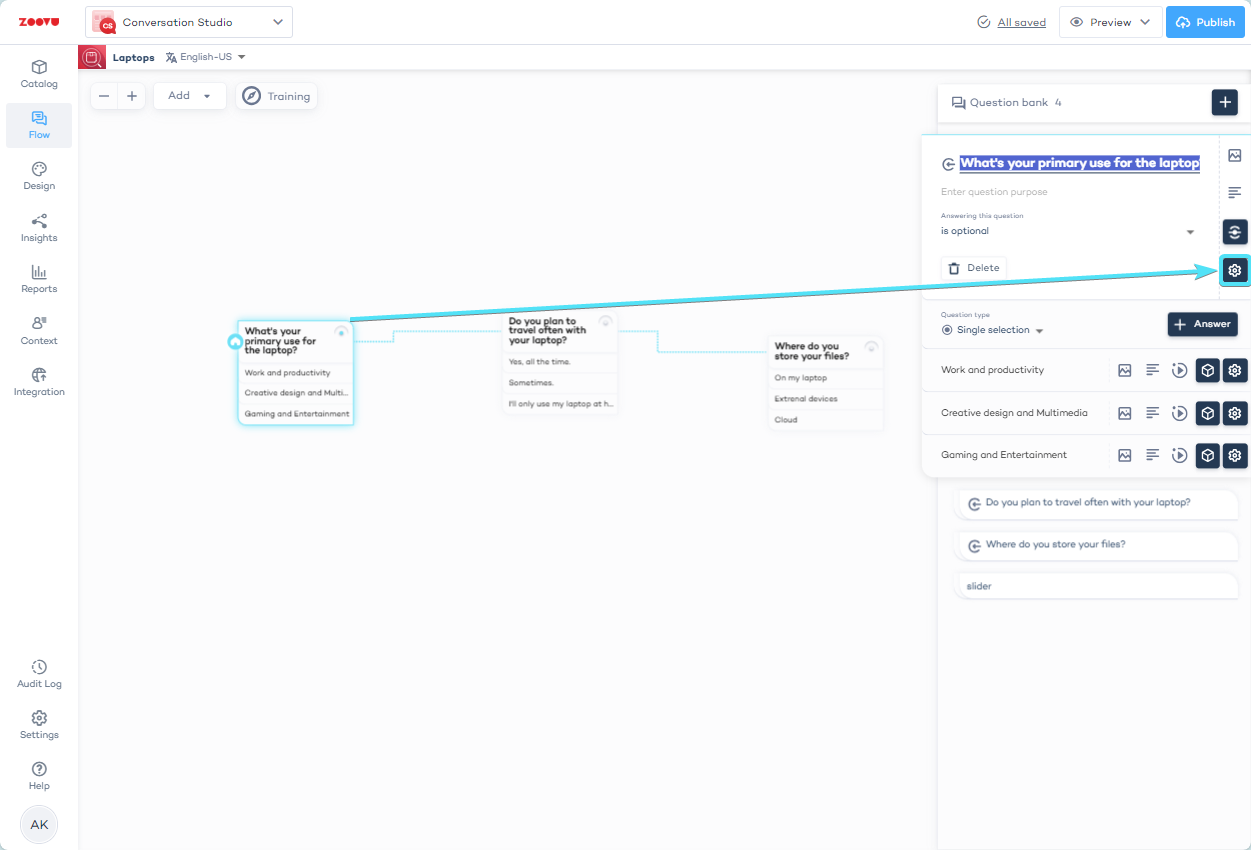
Task: Open settings gear for Gaming and Entertainment answer
Action: pos(1235,455)
